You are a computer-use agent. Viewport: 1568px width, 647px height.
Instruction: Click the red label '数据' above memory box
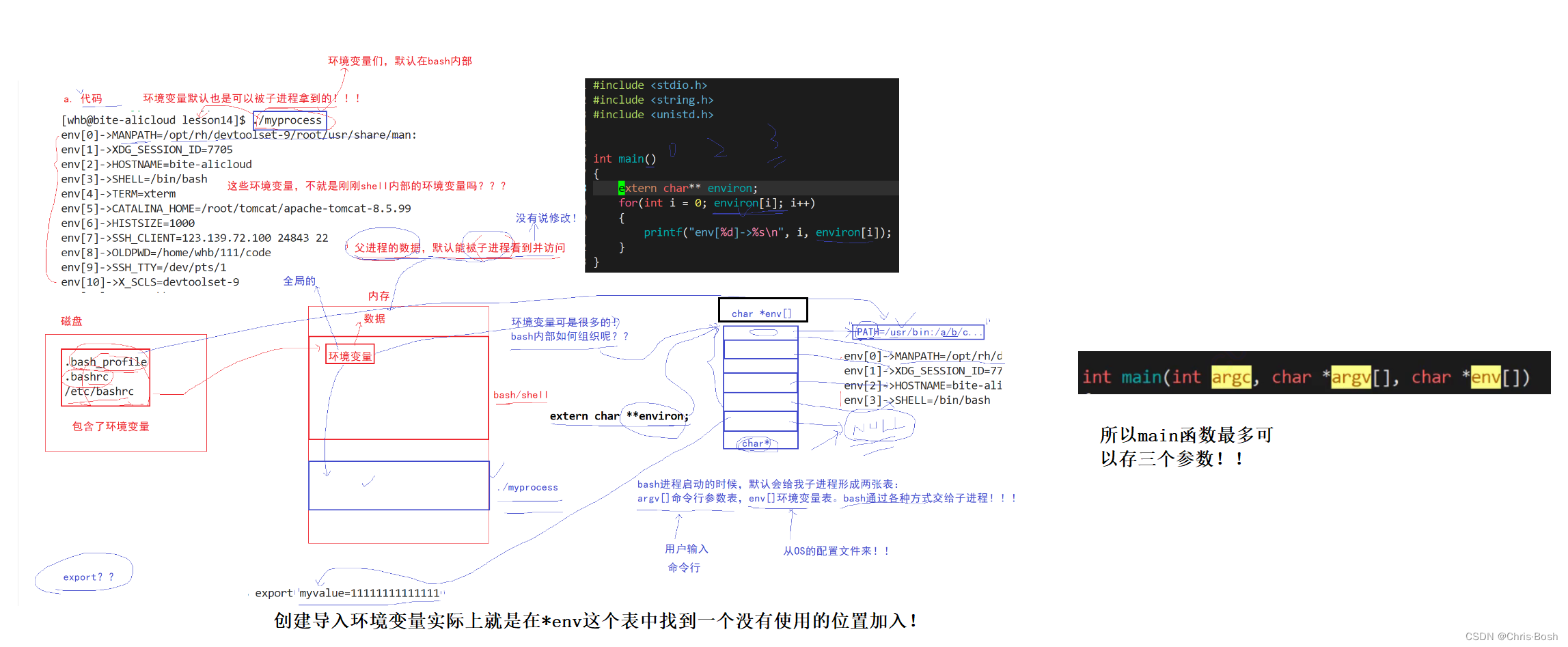(374, 319)
